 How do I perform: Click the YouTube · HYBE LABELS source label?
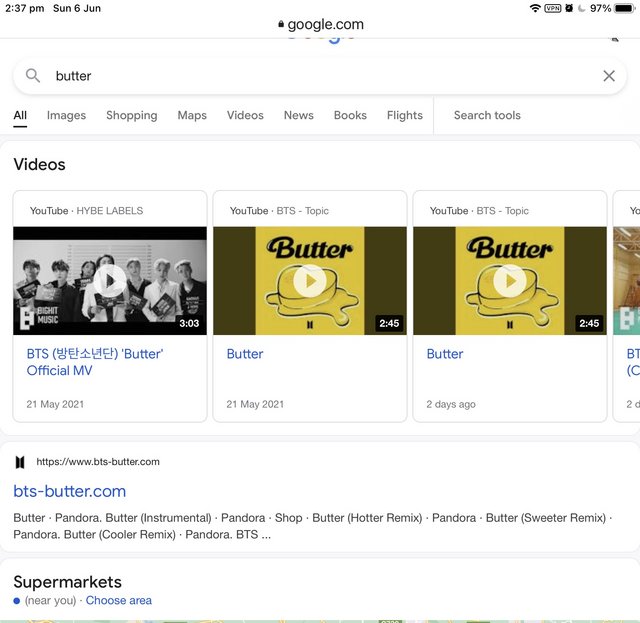[86, 211]
